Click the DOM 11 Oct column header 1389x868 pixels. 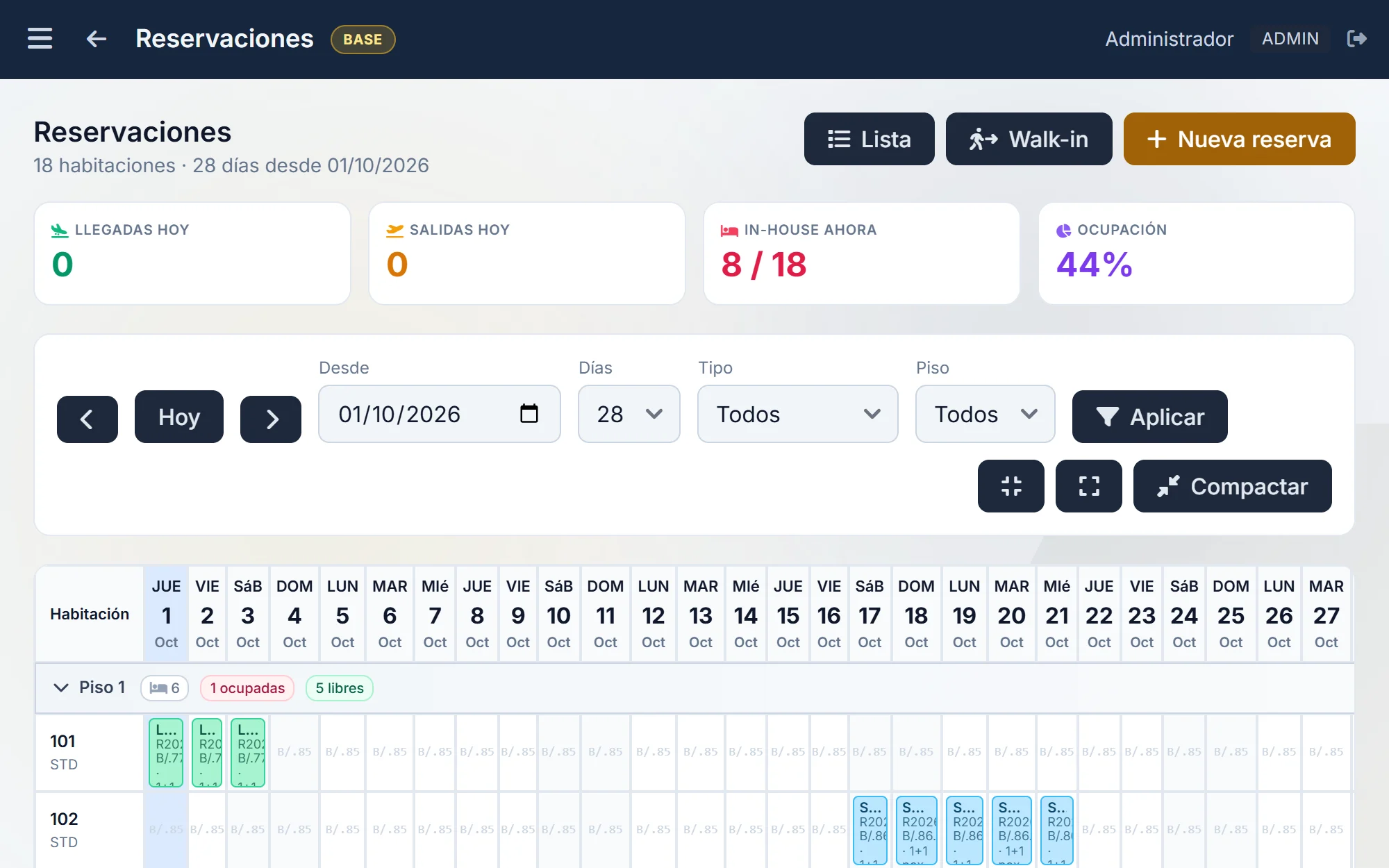[x=606, y=614]
